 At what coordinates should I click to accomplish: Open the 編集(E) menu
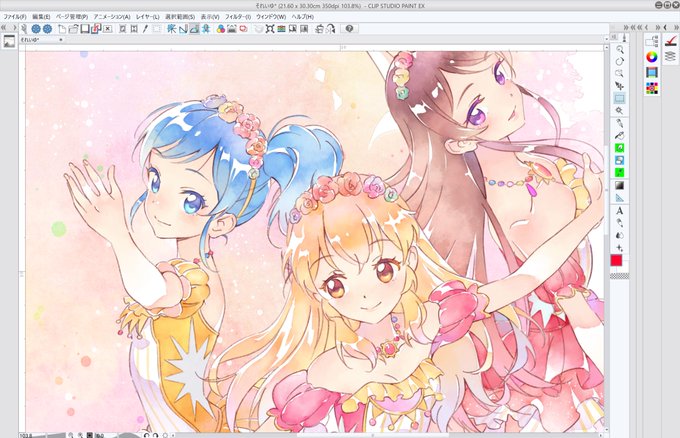click(41, 17)
